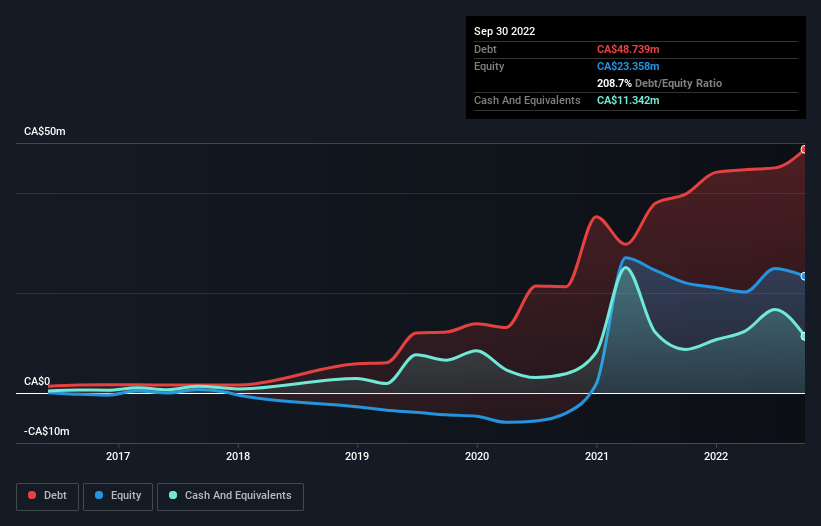Click the blue Equity endpoint marker
The height and width of the screenshot is (526, 821).
[804, 276]
